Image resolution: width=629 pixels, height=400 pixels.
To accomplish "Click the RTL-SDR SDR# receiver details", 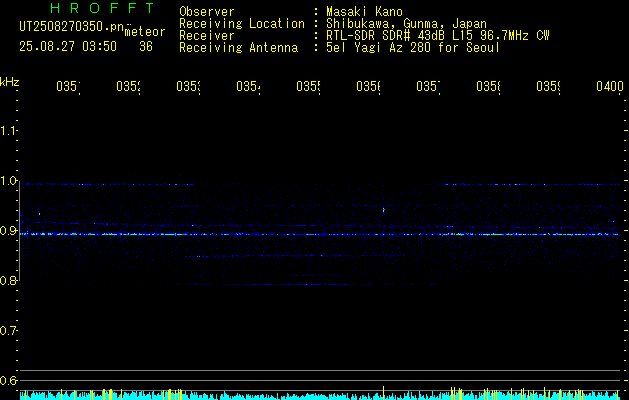I will pyautogui.click(x=438, y=36).
